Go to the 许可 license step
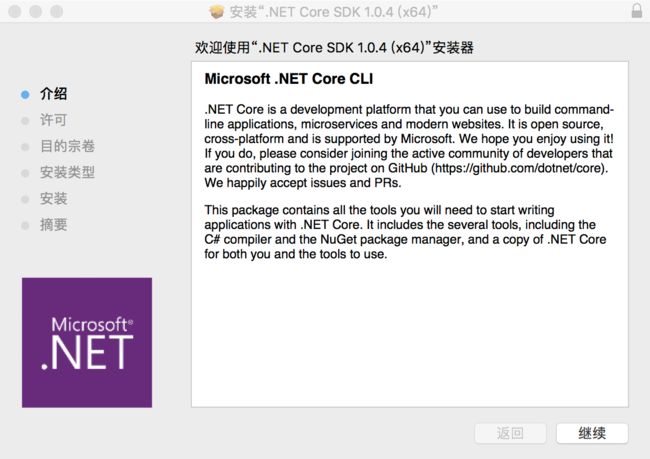Image resolution: width=650 pixels, height=459 pixels. (53, 120)
